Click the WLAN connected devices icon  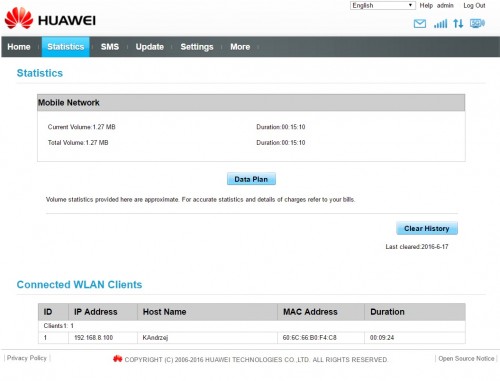(x=477, y=23)
